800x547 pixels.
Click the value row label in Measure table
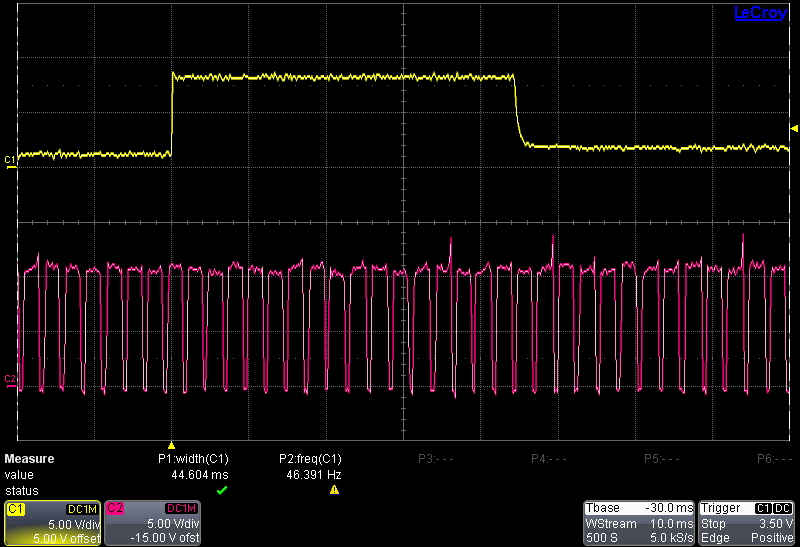tap(19, 475)
